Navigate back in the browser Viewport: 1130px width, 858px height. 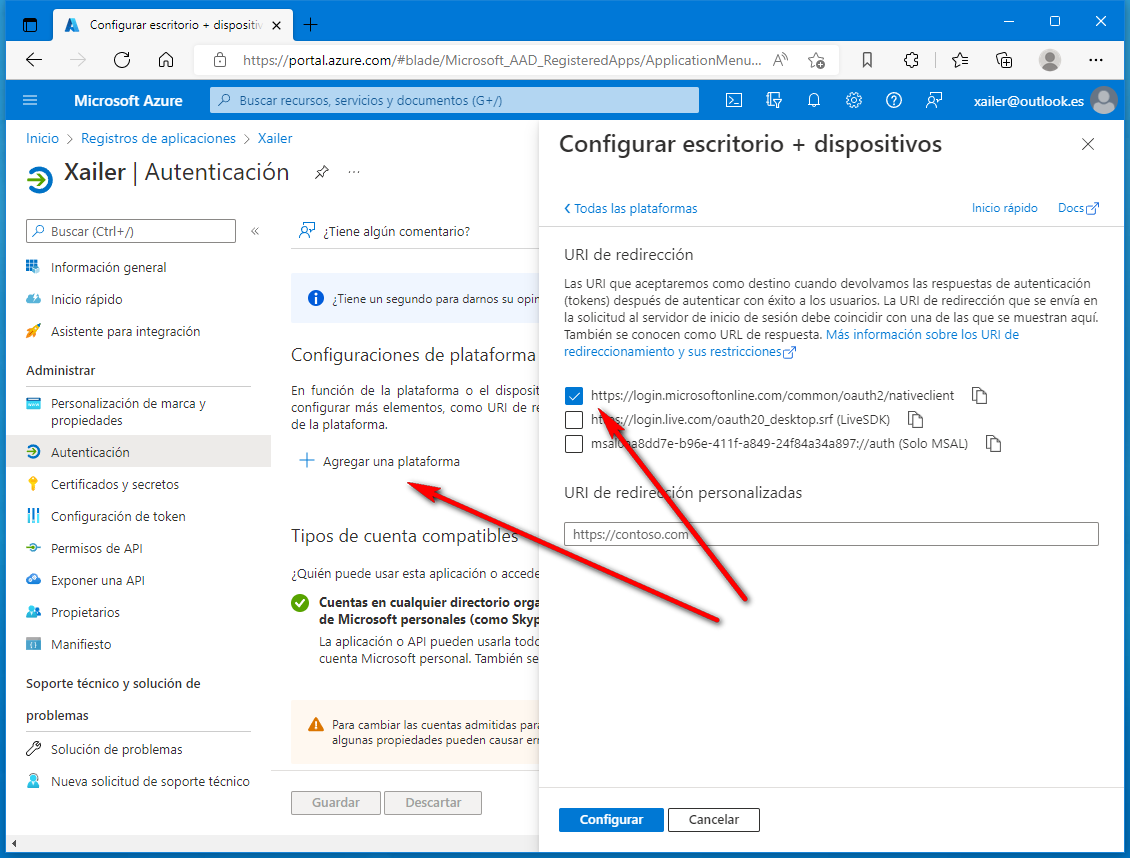point(34,60)
